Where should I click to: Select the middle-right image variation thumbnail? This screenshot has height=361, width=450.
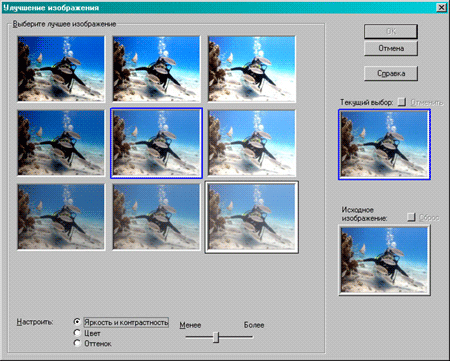click(x=252, y=143)
